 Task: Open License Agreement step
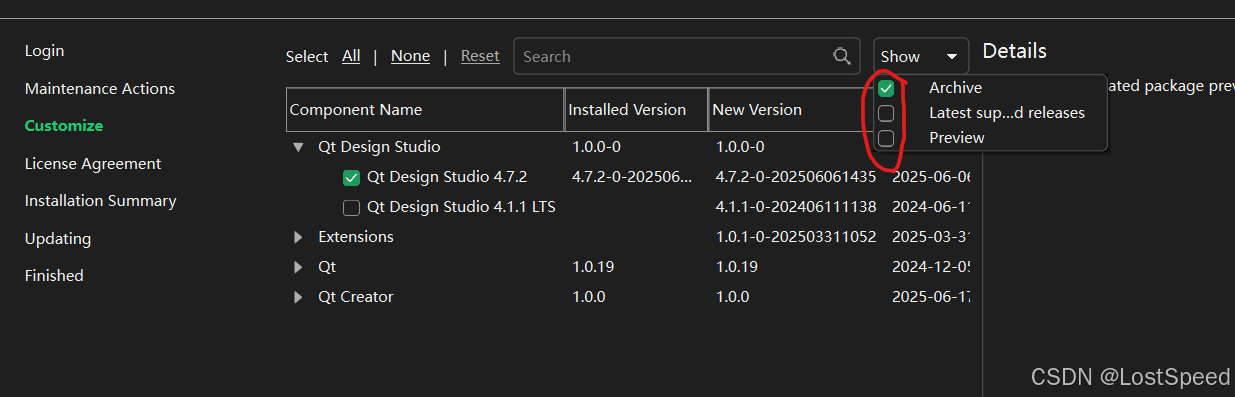click(93, 164)
